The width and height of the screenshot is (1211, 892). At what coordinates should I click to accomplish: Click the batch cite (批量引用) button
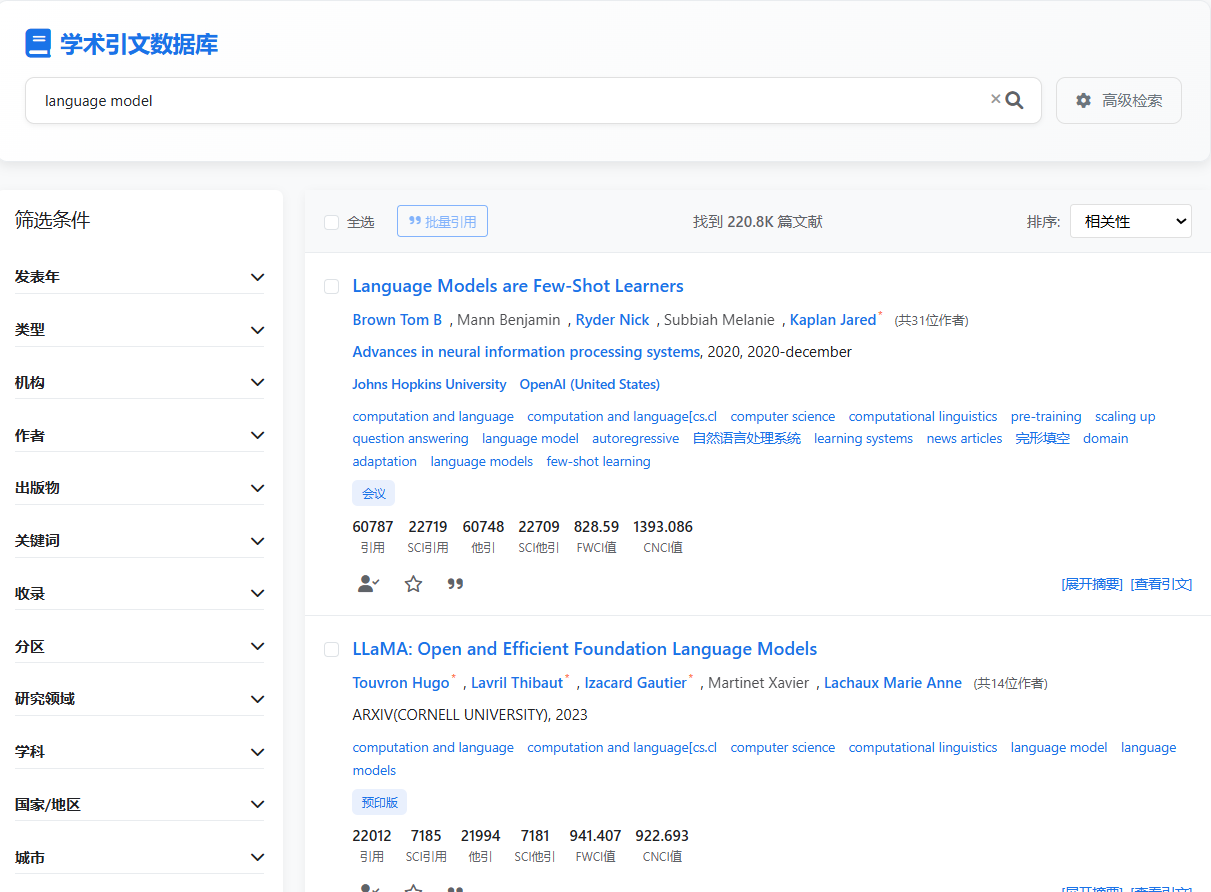point(442,221)
